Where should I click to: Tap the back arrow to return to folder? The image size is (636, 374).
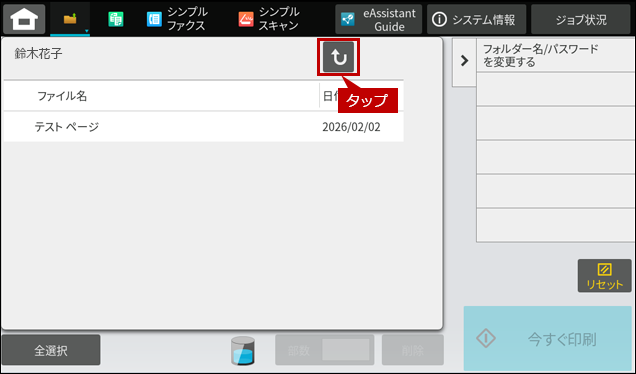pyautogui.click(x=338, y=57)
